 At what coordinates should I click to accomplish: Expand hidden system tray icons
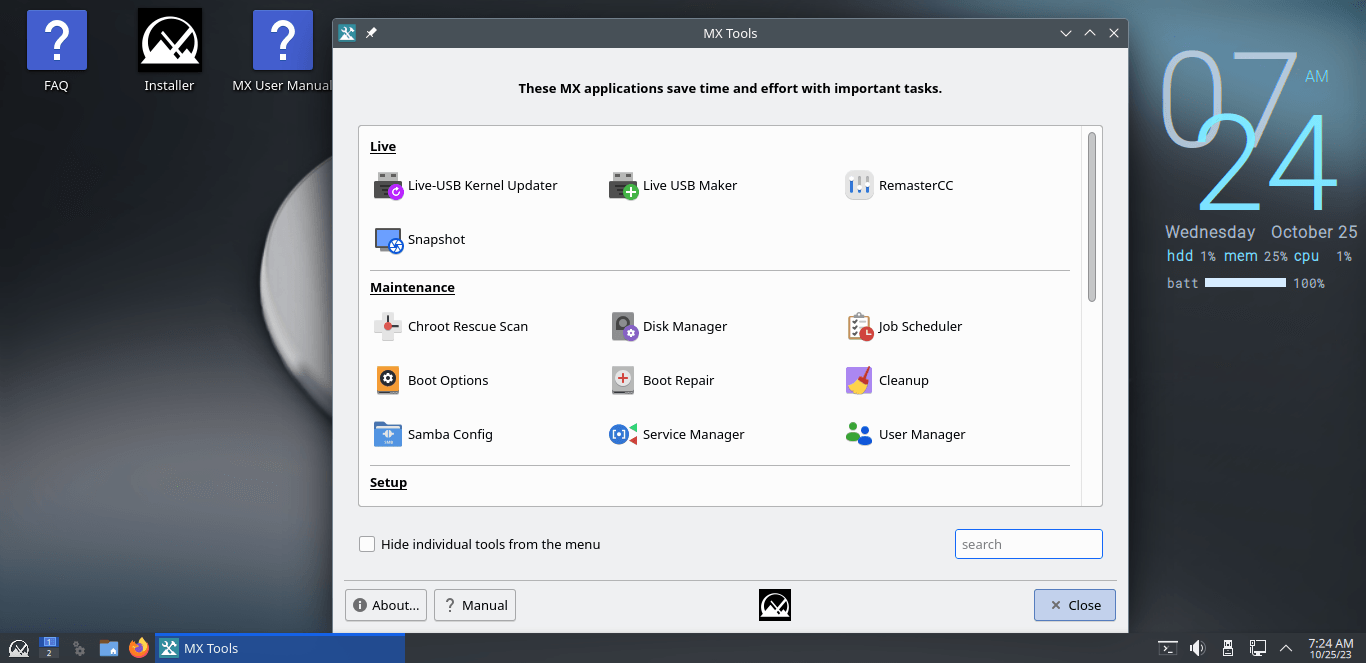point(1286,648)
